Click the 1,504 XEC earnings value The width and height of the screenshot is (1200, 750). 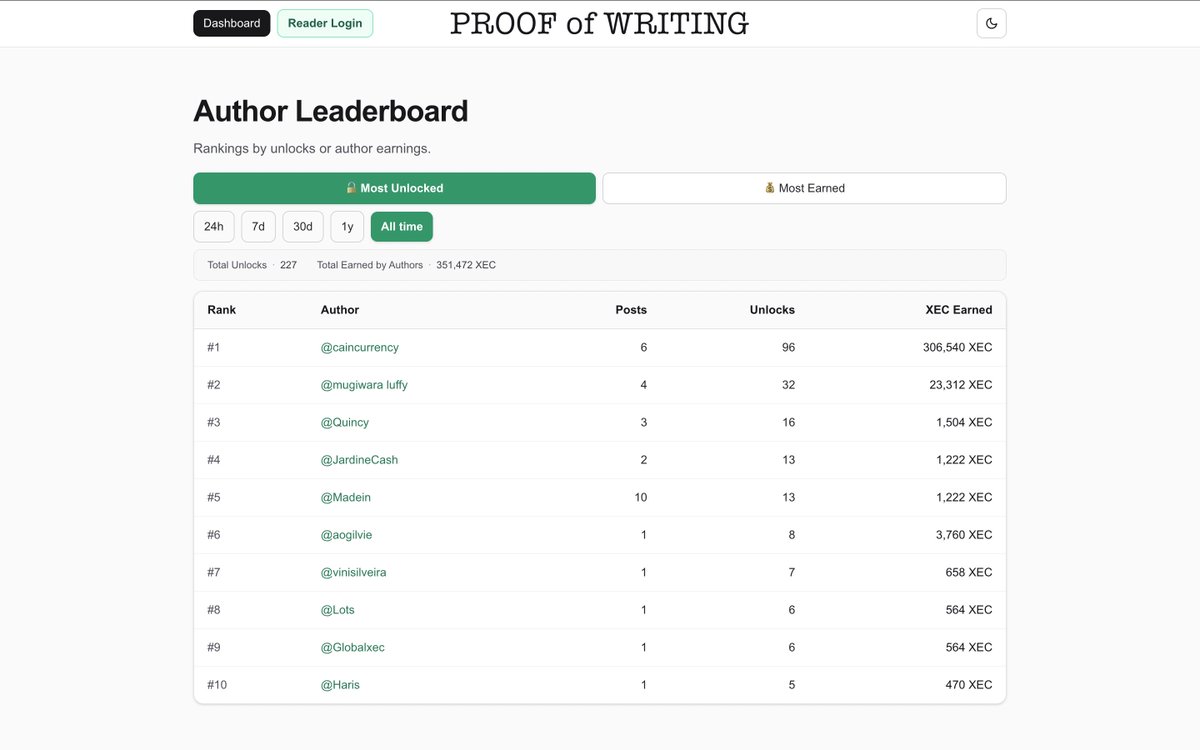[964, 422]
